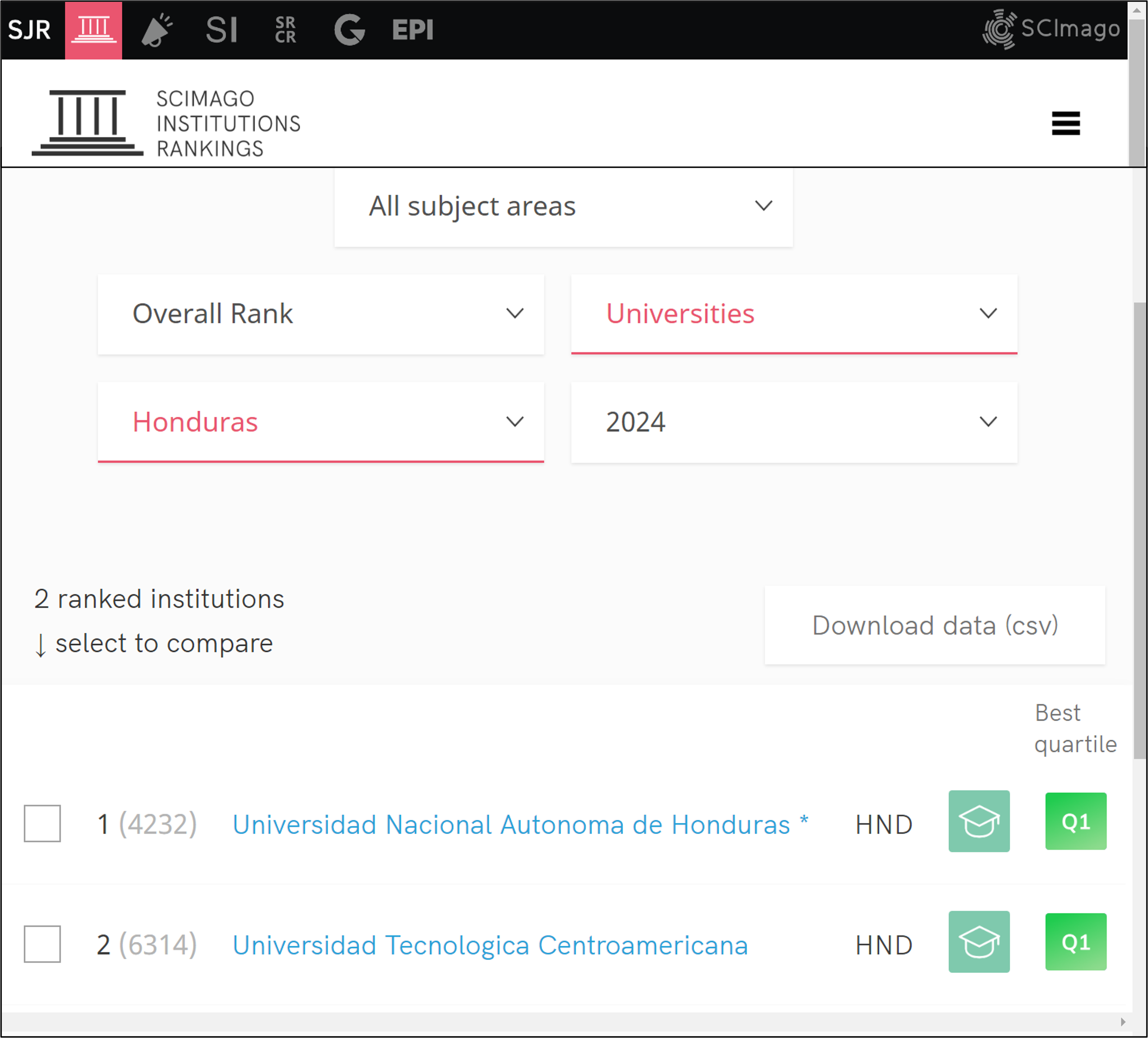Click the university cap icon for Universidad Tecnologica
Screen dimensions: 1148x1038
click(x=979, y=942)
